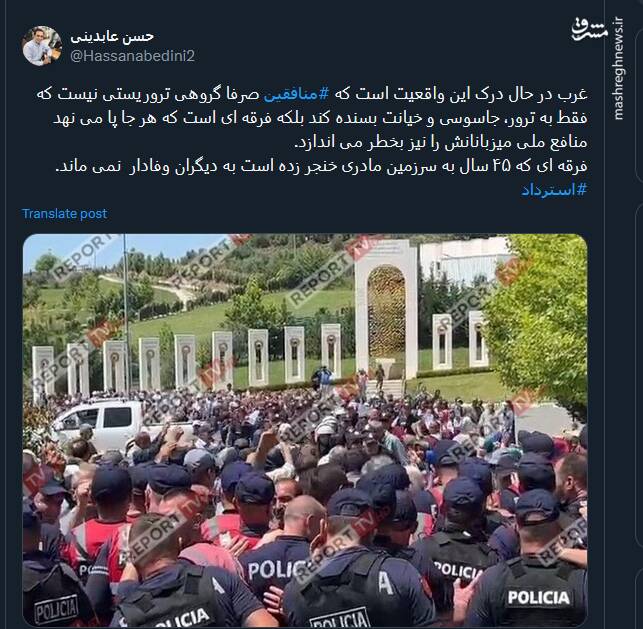Open the @Hassanabedini2 handle link
Image resolution: width=643 pixels, height=629 pixels.
(x=132, y=56)
